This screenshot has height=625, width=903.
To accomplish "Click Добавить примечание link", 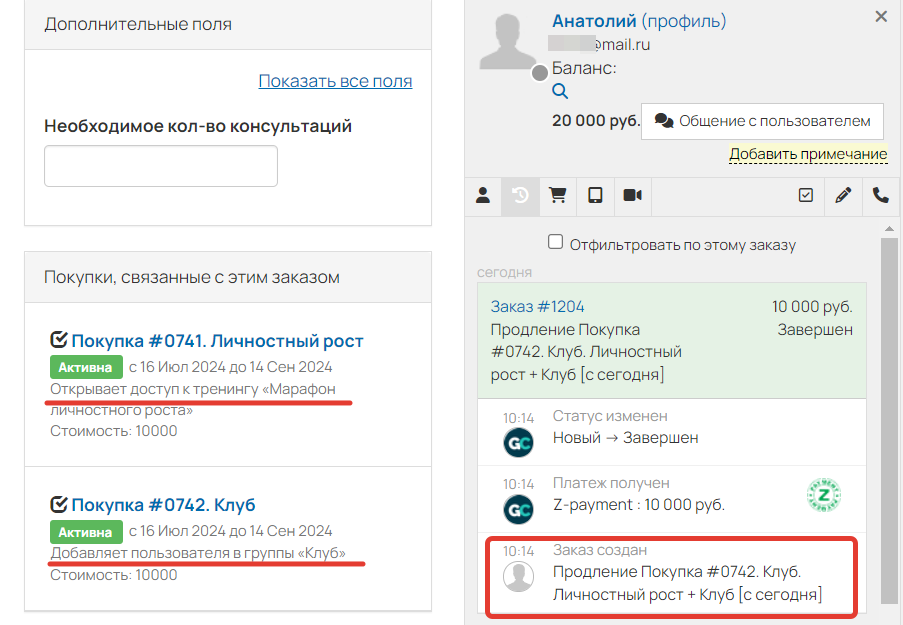I will [x=808, y=154].
